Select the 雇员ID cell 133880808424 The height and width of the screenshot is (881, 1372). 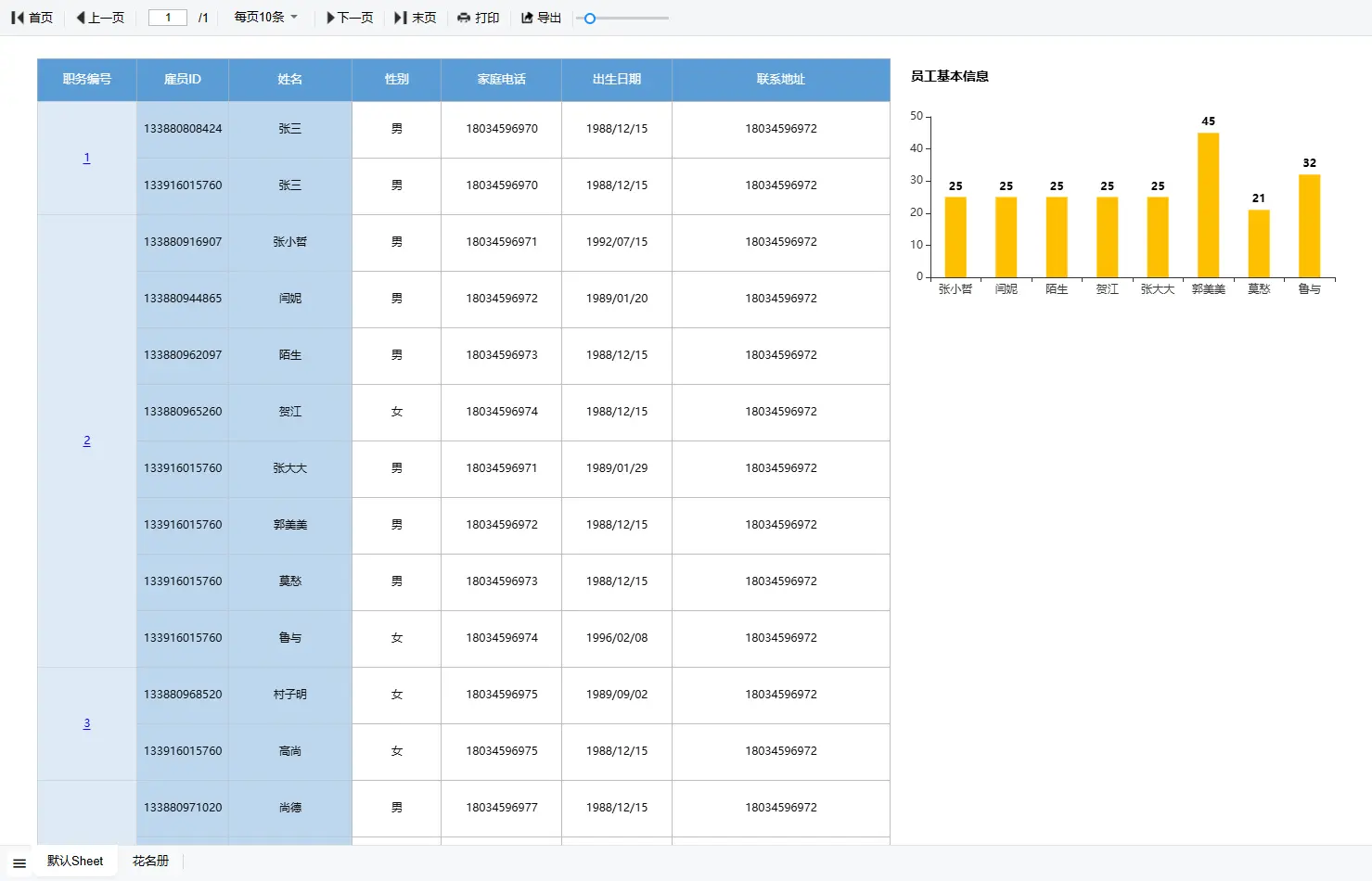click(x=183, y=129)
